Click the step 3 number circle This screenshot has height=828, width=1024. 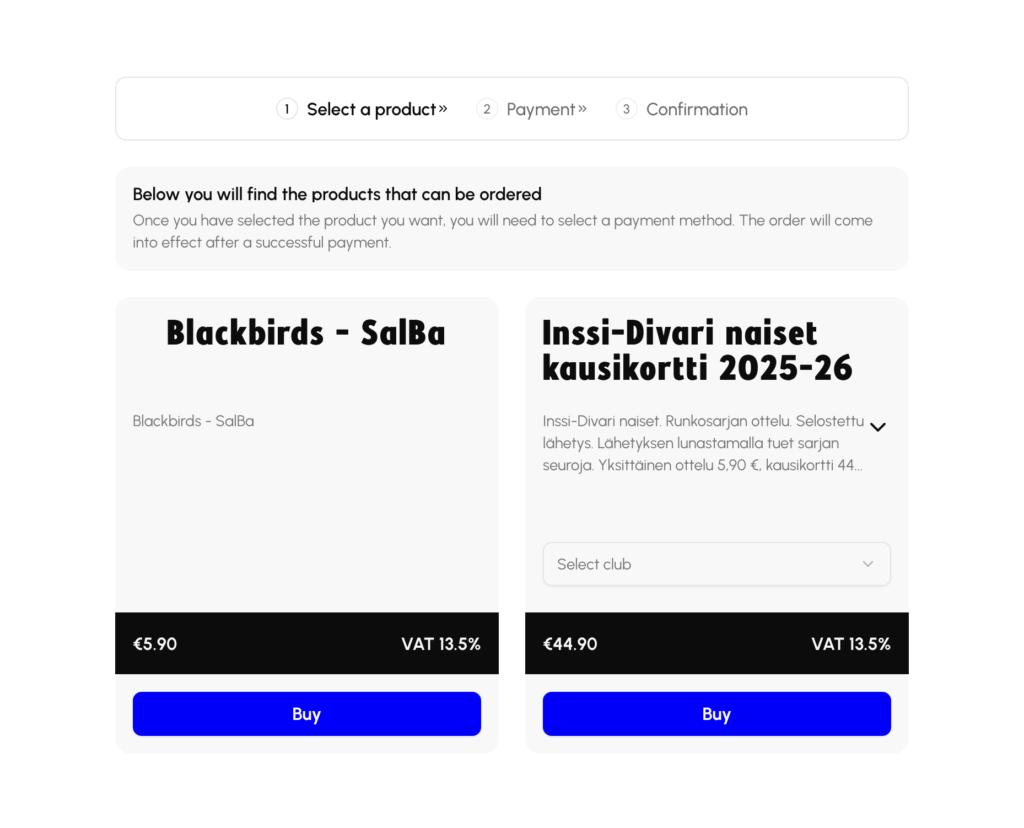tap(627, 109)
